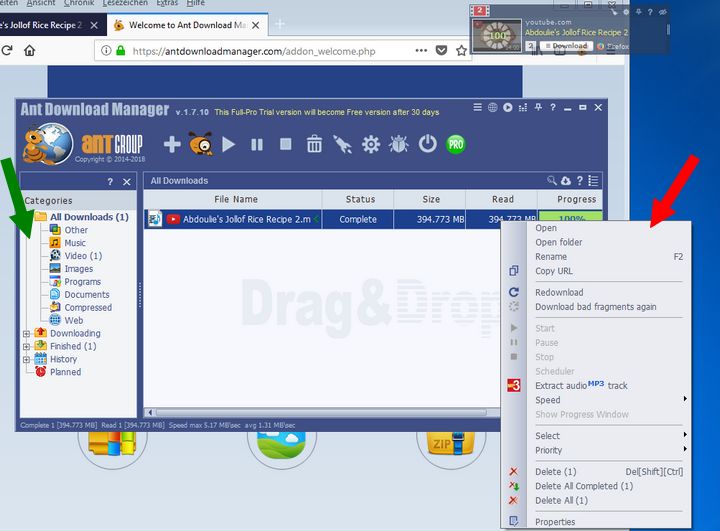
Task: Choose Open folder in context menu
Action: click(558, 242)
